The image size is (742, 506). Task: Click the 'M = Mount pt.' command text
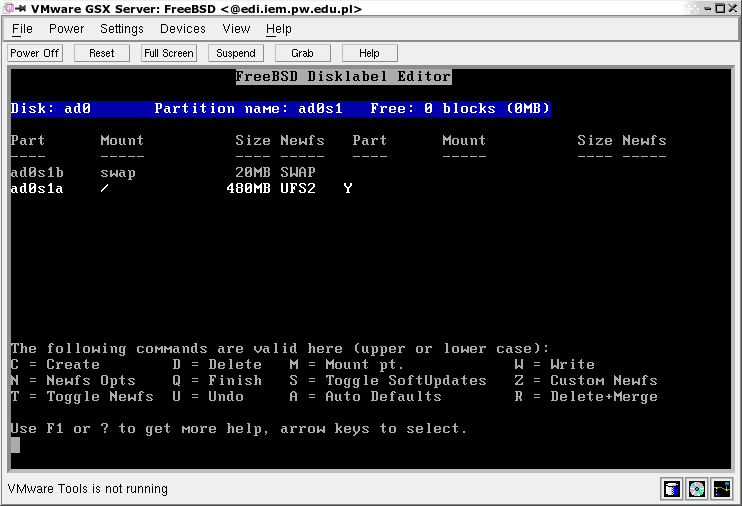pos(346,364)
